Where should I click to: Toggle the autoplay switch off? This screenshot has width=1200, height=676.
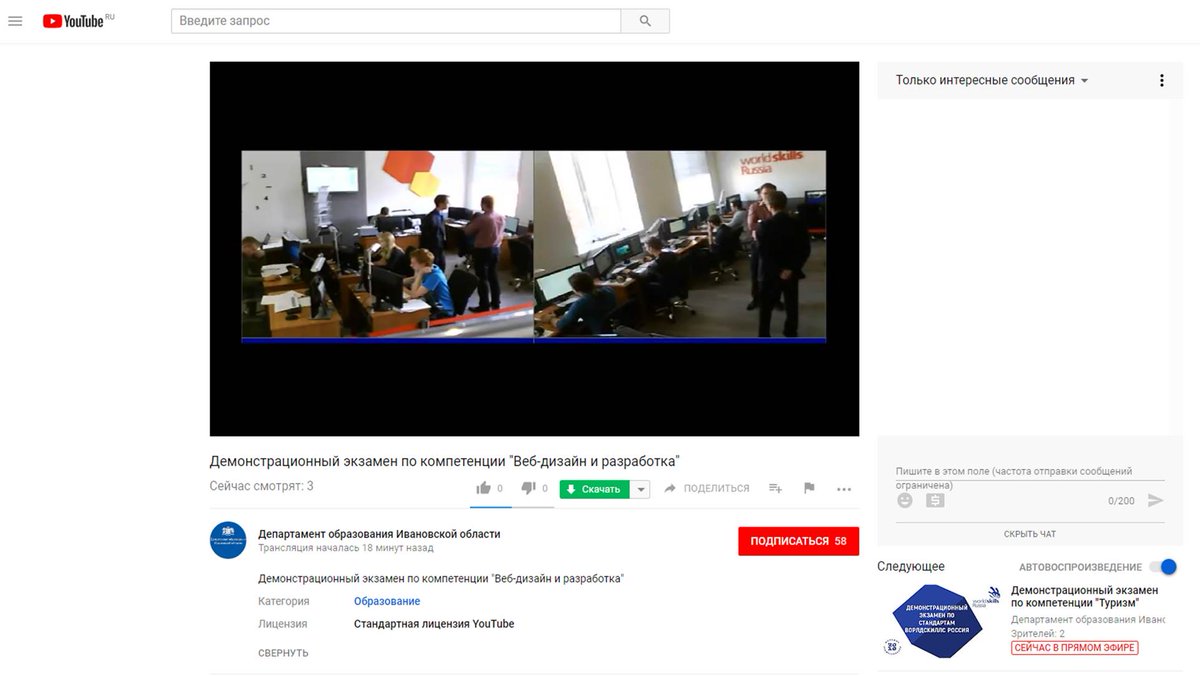click(x=1163, y=566)
